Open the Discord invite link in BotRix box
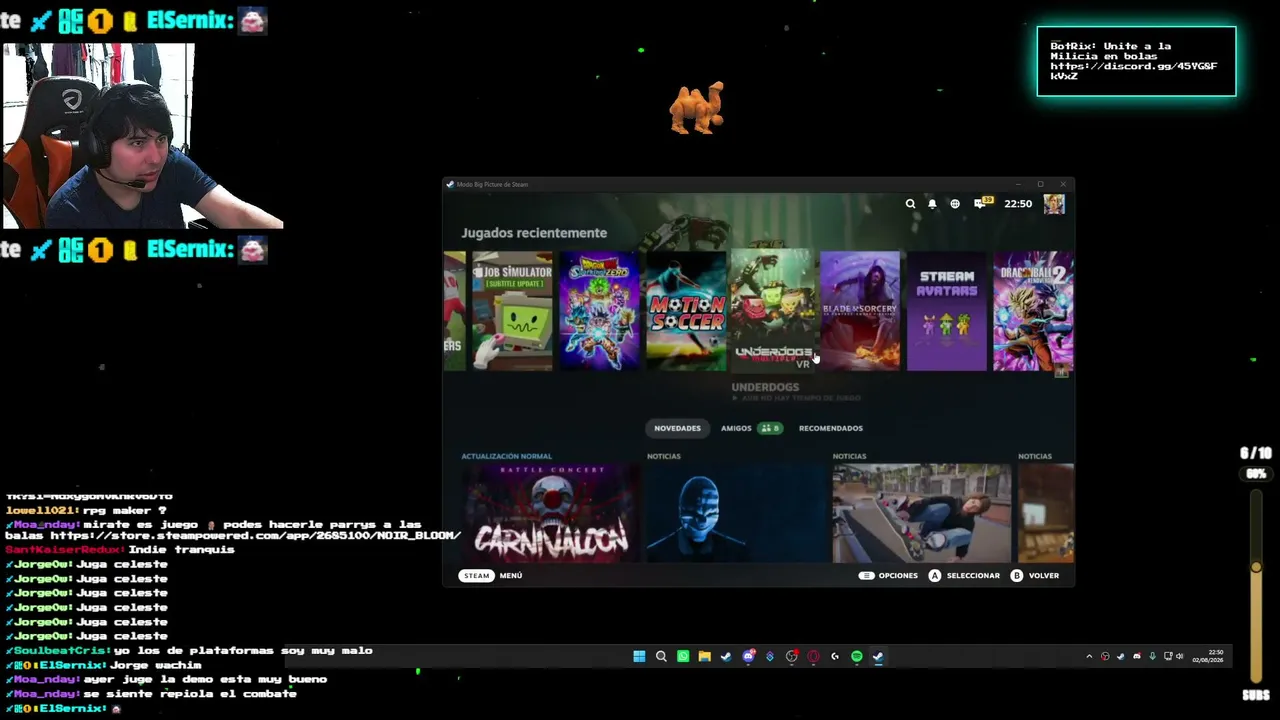This screenshot has width=1280, height=720. coord(1134,71)
